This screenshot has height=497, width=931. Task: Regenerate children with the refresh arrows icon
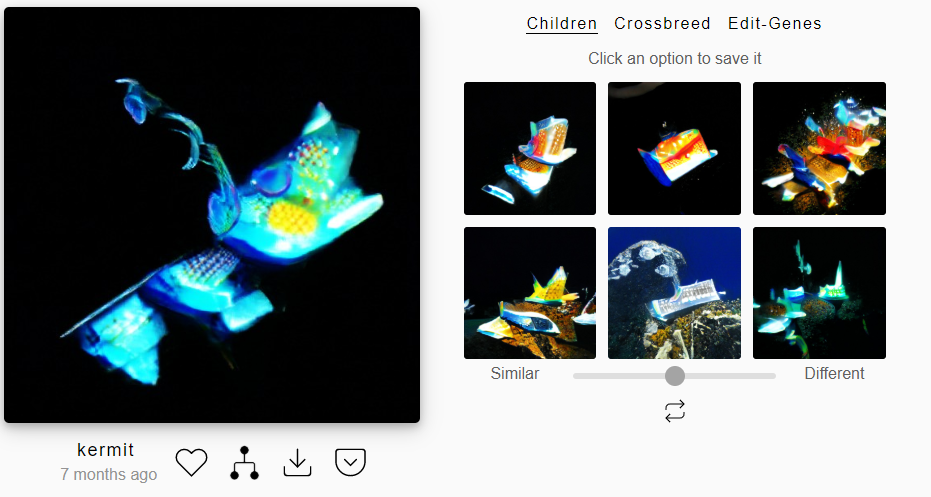click(674, 411)
